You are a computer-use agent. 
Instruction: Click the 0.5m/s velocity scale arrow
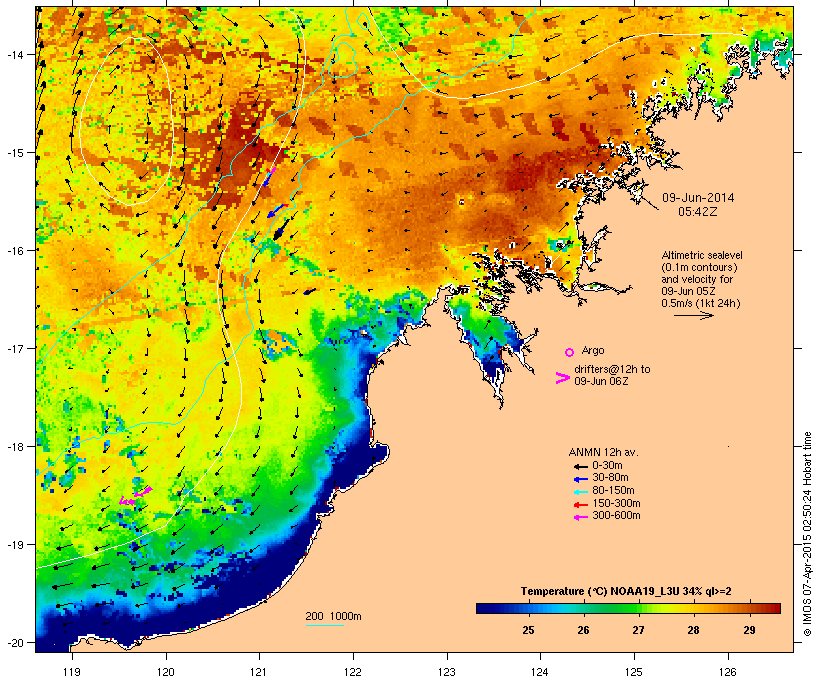coord(693,315)
